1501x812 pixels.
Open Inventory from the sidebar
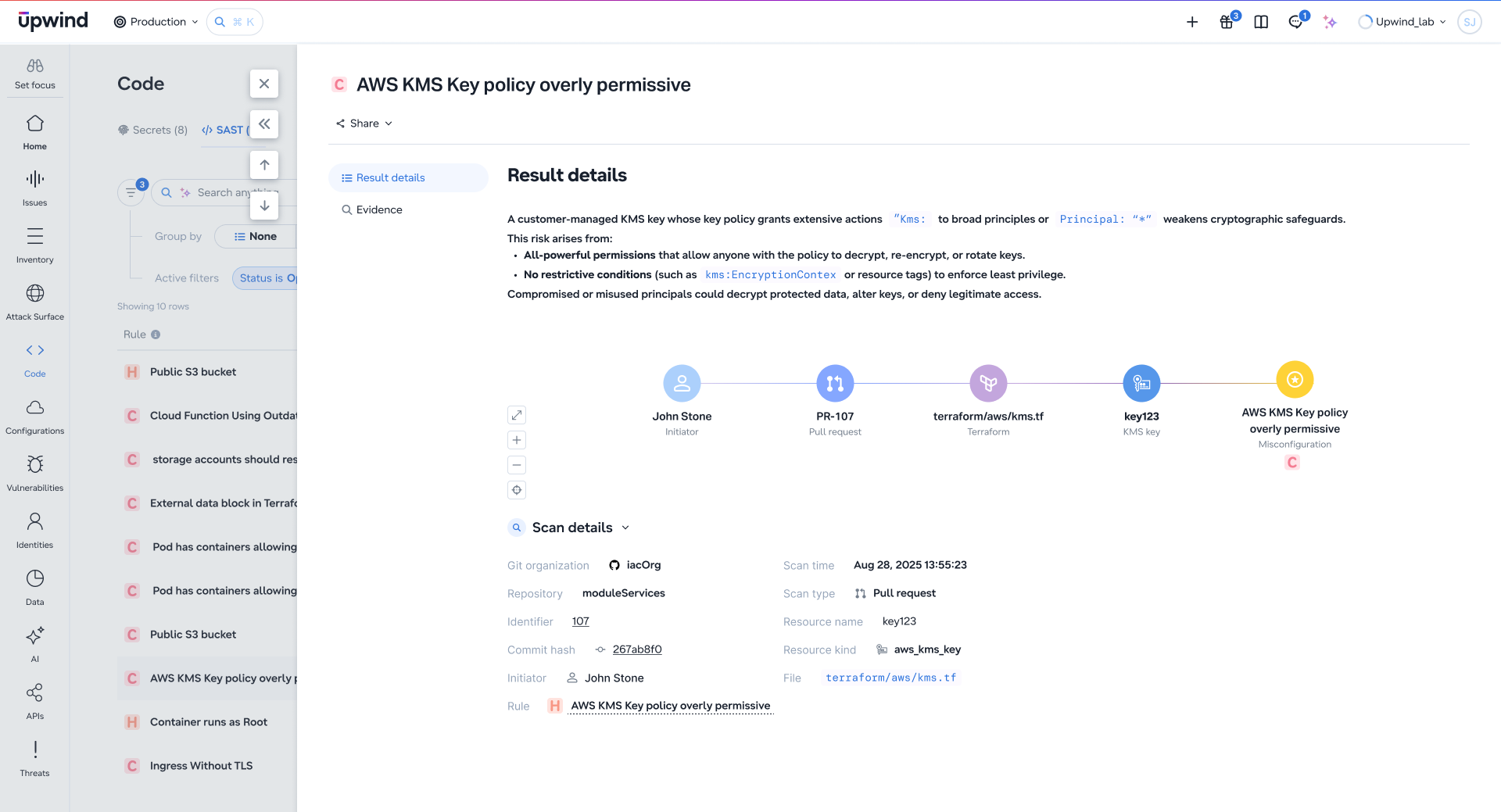click(35, 245)
